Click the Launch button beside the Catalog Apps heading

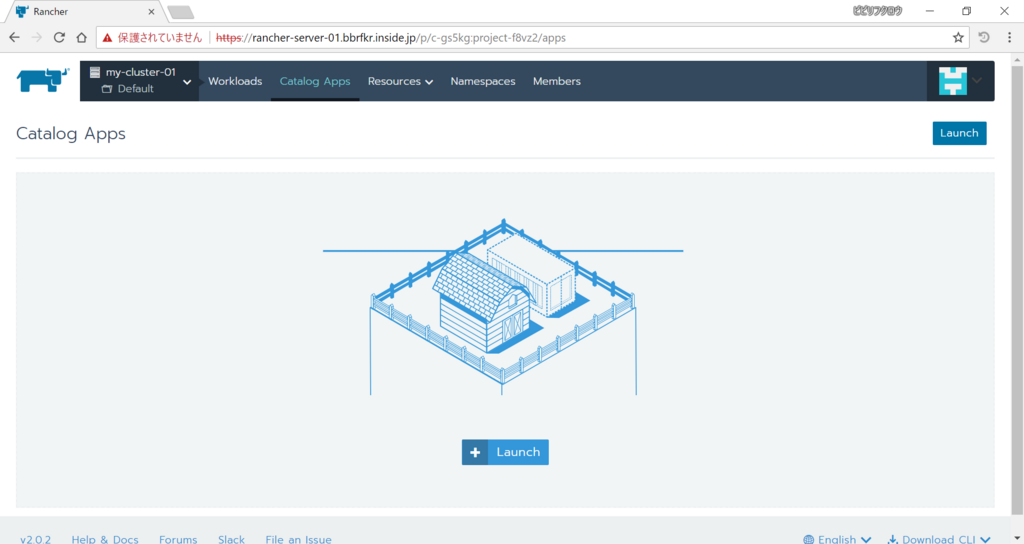[959, 133]
